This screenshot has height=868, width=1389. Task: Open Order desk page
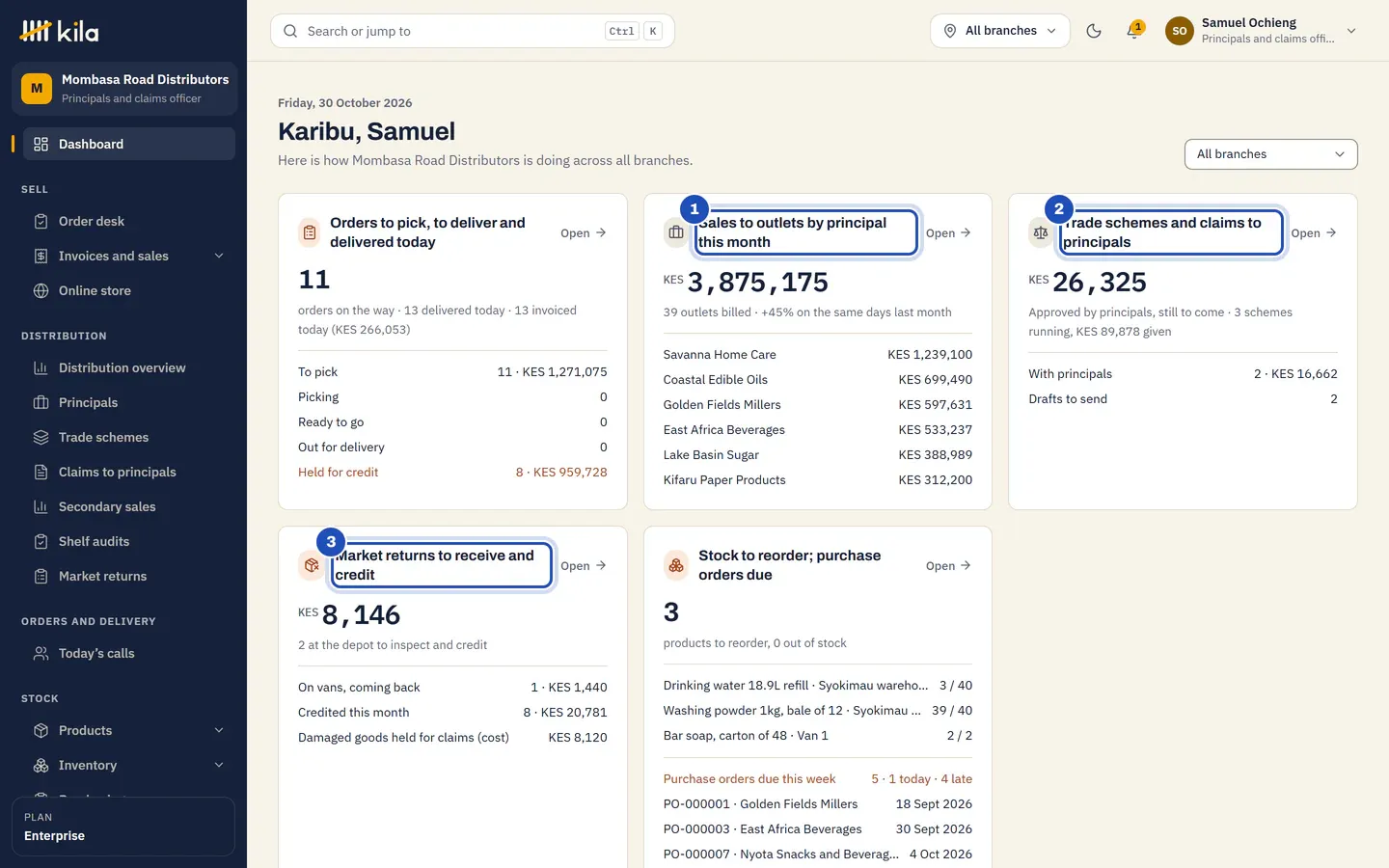point(129,221)
